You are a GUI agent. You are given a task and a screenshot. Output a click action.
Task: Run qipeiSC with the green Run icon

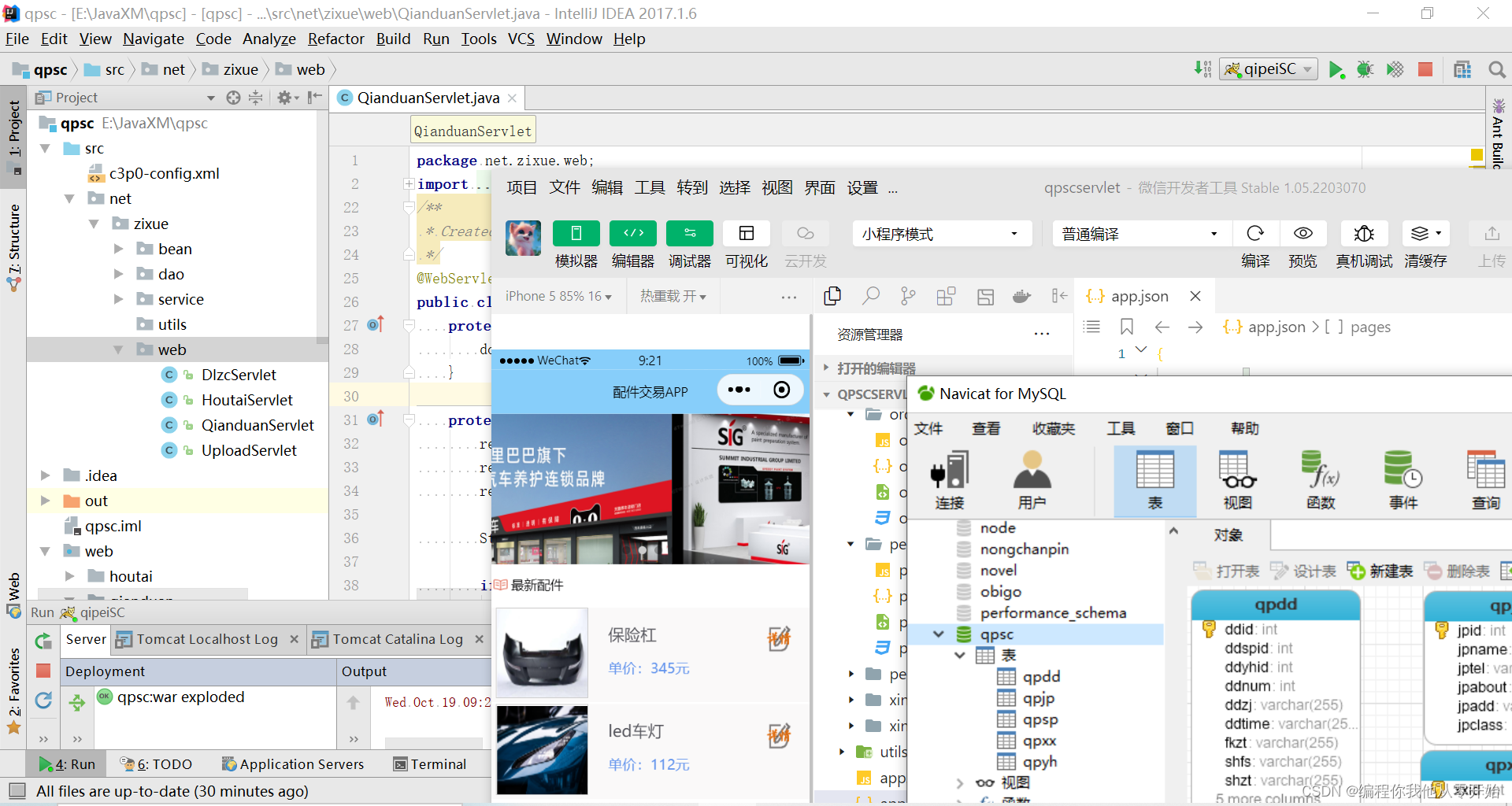[x=1336, y=70]
